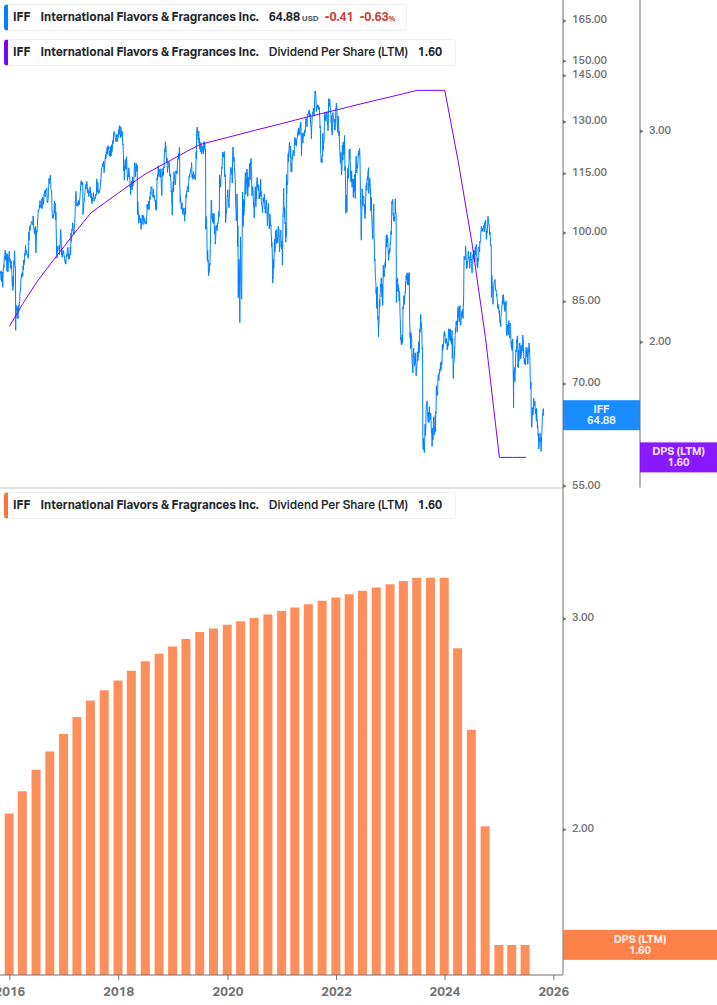Click the purple DPS (LTM) 1.60 label
The height and width of the screenshot is (1005, 717).
[678, 457]
